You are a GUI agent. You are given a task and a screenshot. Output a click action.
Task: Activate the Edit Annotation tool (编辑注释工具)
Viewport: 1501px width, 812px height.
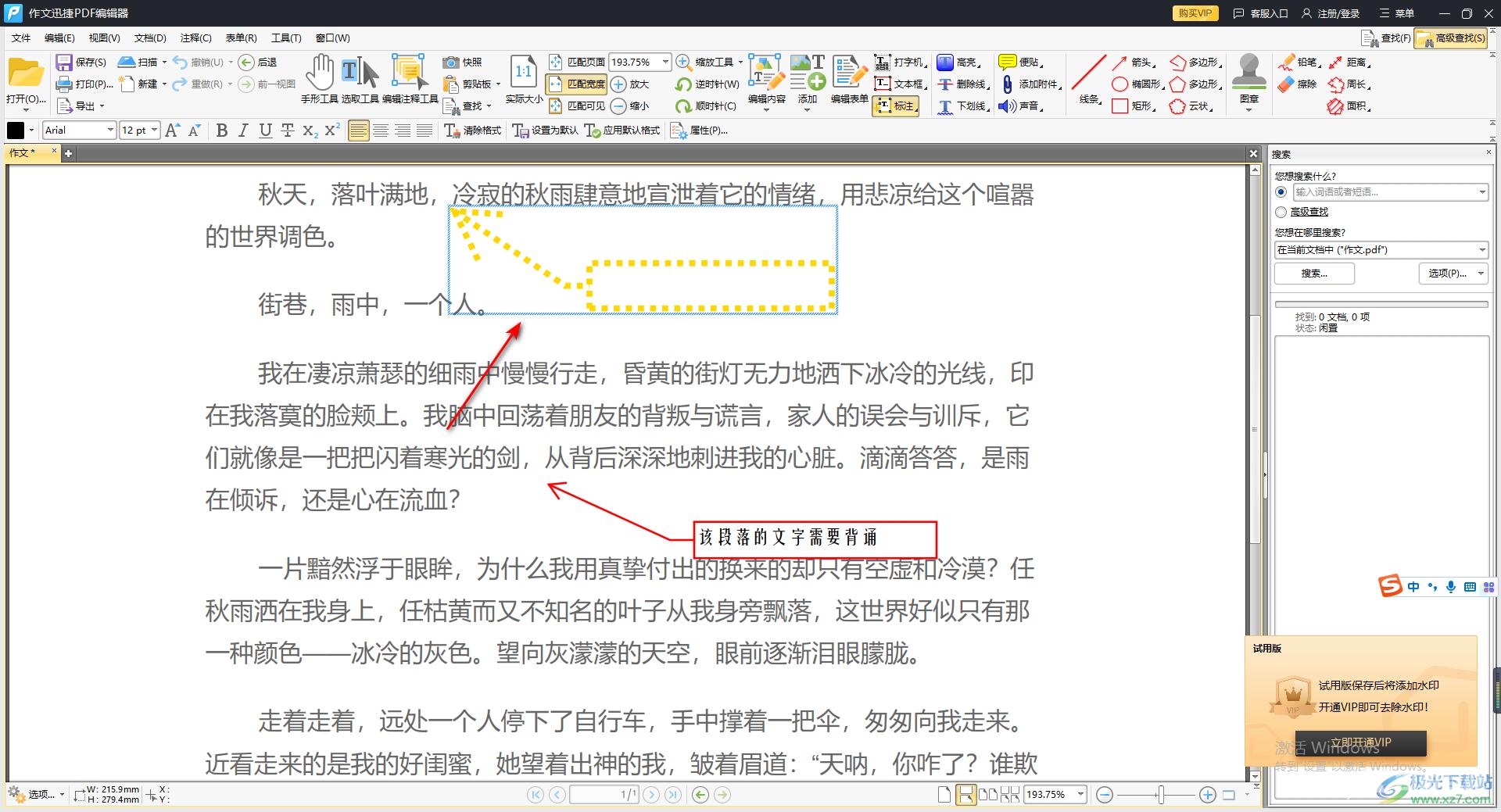[410, 79]
